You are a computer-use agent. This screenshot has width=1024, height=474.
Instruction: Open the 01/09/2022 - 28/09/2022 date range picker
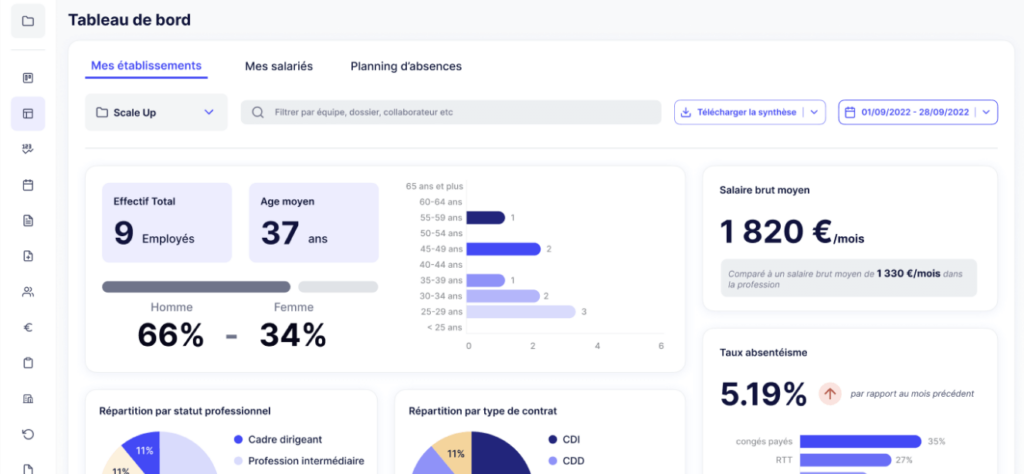pos(917,113)
